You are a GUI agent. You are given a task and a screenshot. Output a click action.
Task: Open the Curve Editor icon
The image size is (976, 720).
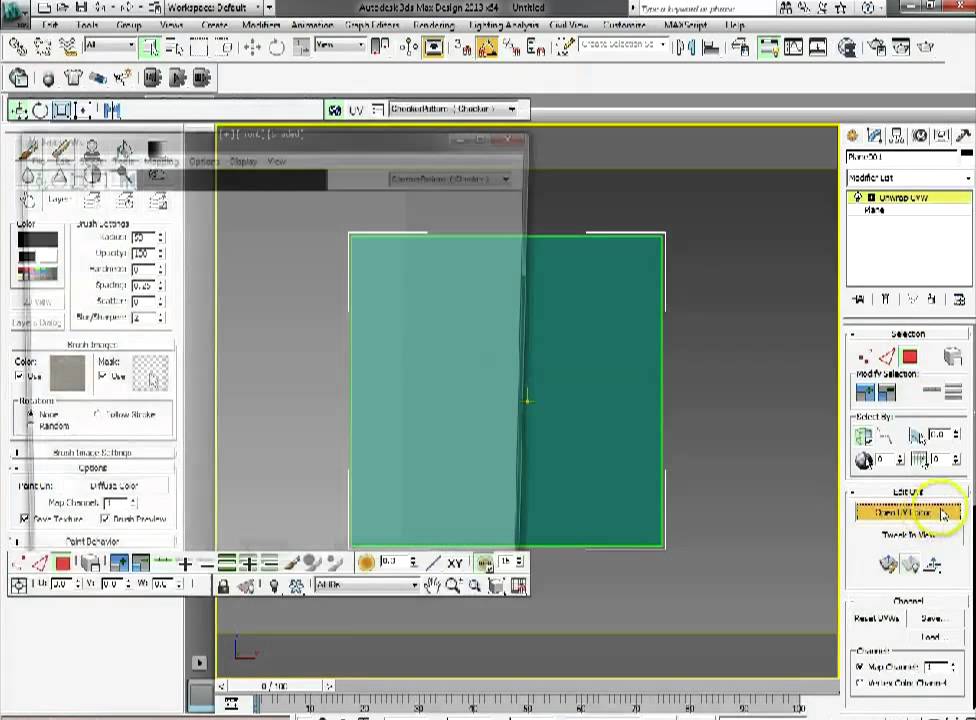pyautogui.click(x=793, y=47)
